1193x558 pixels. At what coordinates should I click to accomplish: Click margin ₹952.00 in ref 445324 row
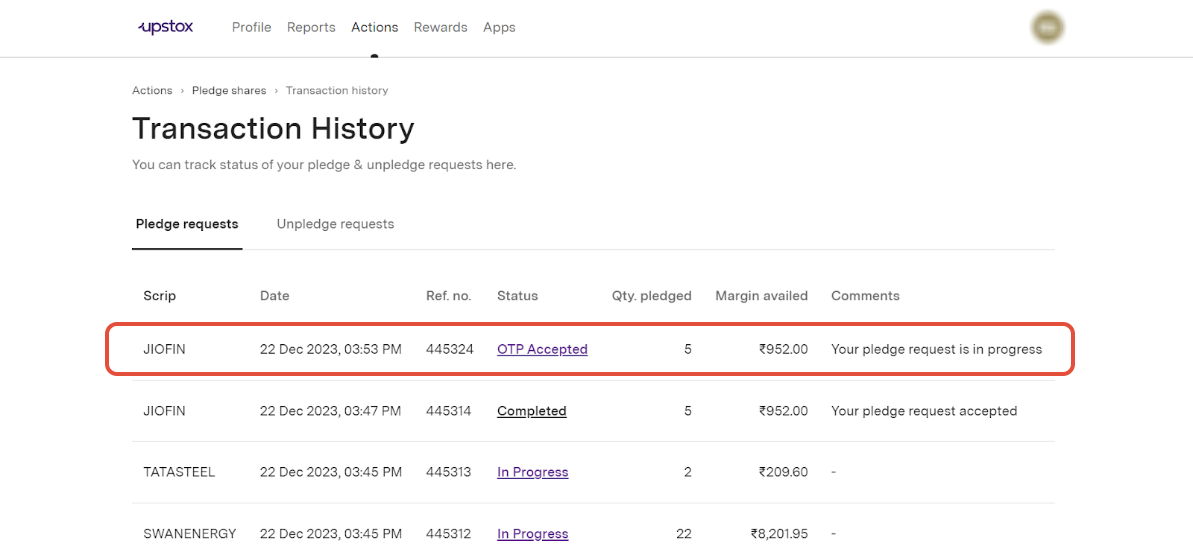point(783,349)
